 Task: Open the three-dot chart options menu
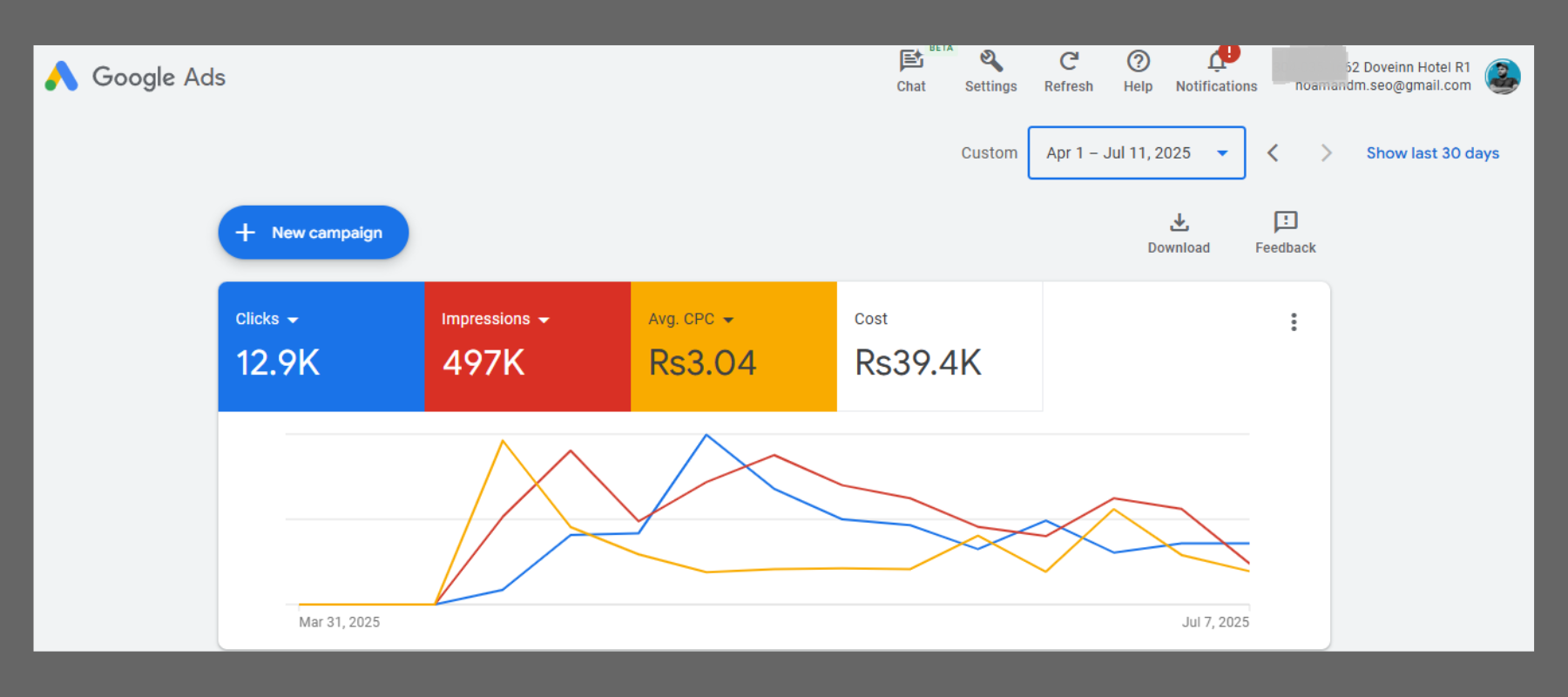[1294, 322]
